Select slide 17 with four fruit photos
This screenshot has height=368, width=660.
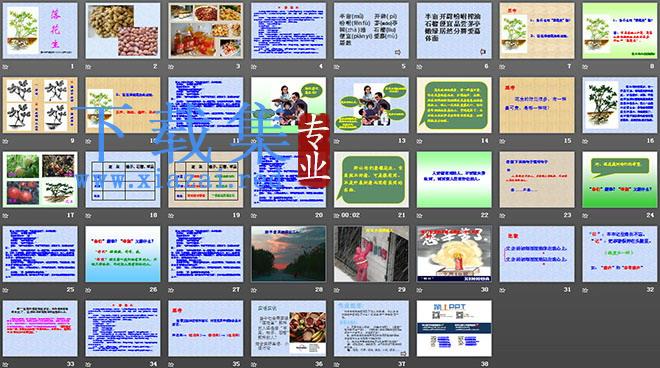pyautogui.click(x=40, y=180)
